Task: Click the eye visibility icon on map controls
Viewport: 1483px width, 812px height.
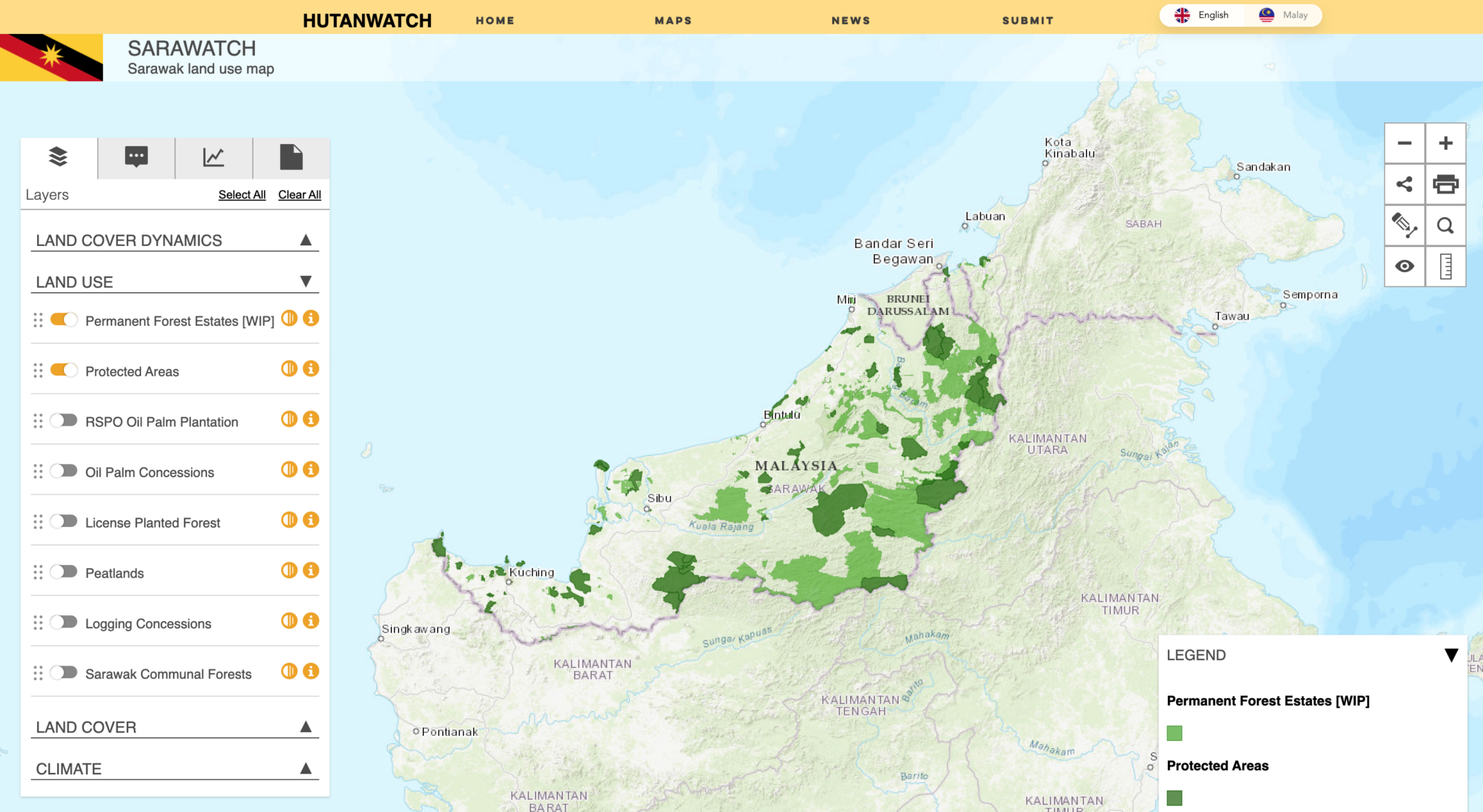Action: 1405,266
